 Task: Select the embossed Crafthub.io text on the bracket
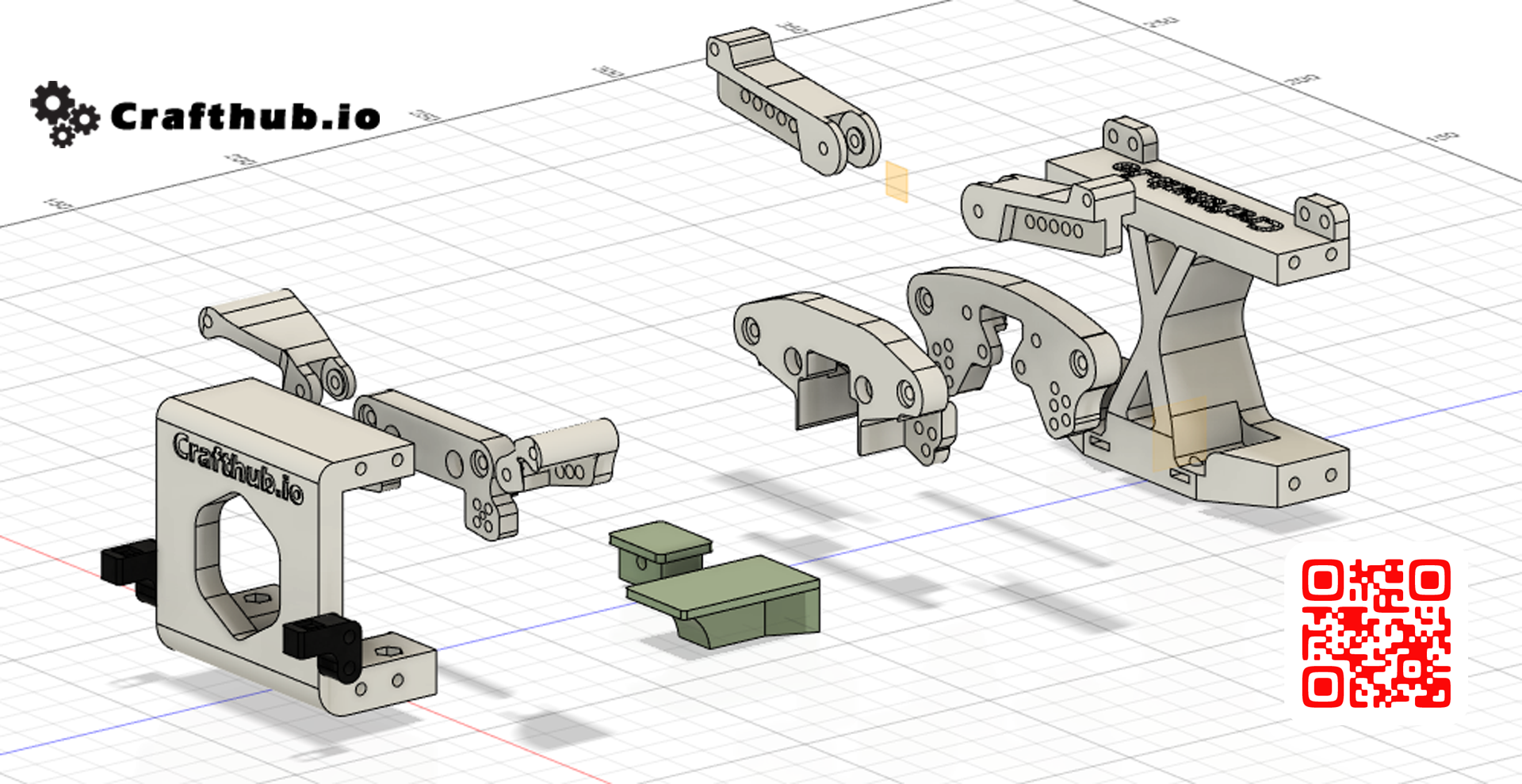(238, 468)
